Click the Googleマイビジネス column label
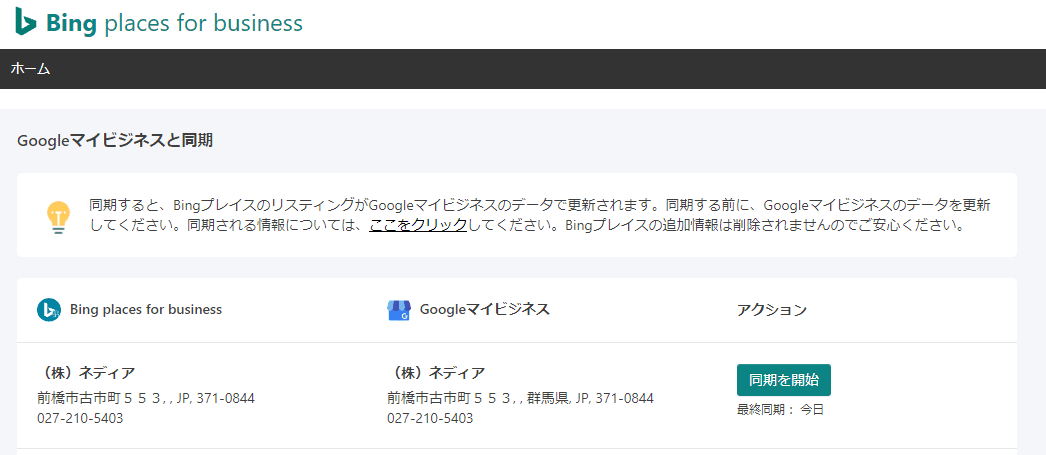The height and width of the screenshot is (455, 1046). point(485,310)
